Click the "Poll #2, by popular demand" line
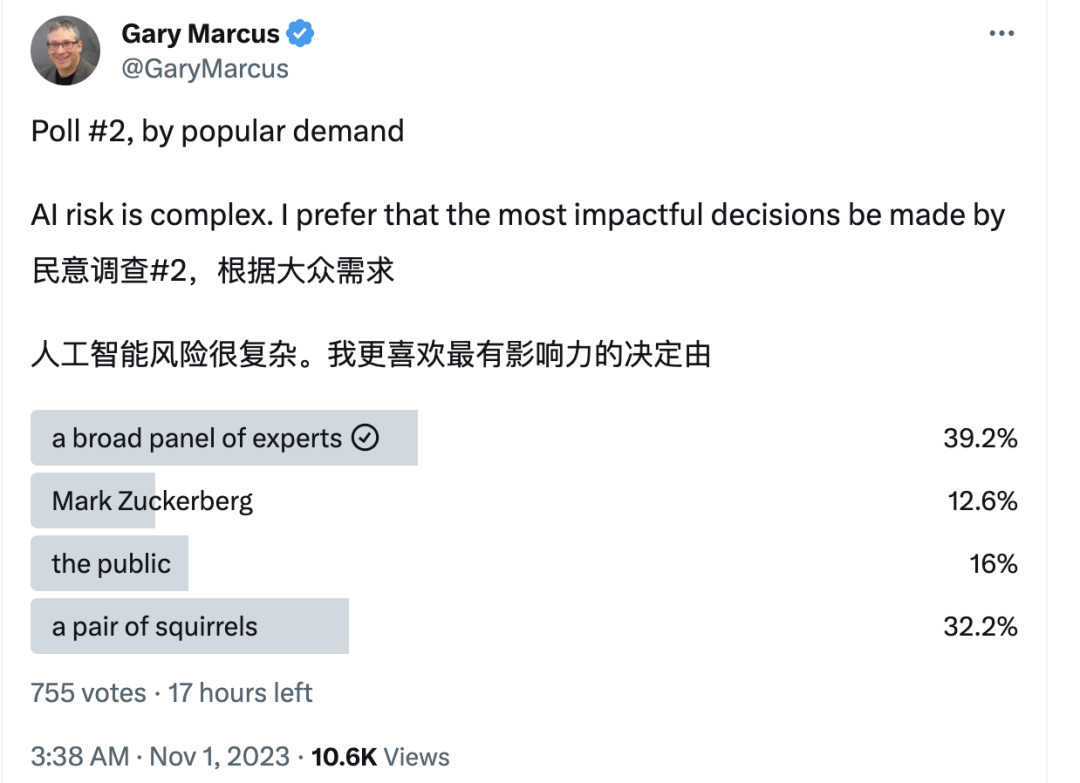Image resolution: width=1080 pixels, height=783 pixels. (218, 131)
